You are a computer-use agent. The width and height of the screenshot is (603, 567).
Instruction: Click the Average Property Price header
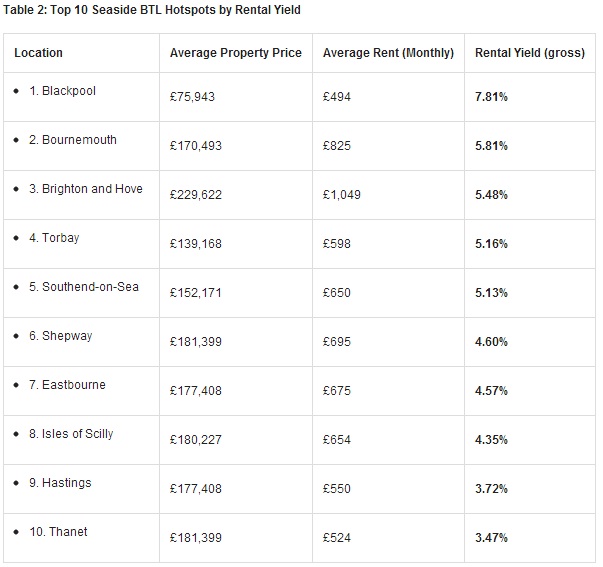coord(236,53)
